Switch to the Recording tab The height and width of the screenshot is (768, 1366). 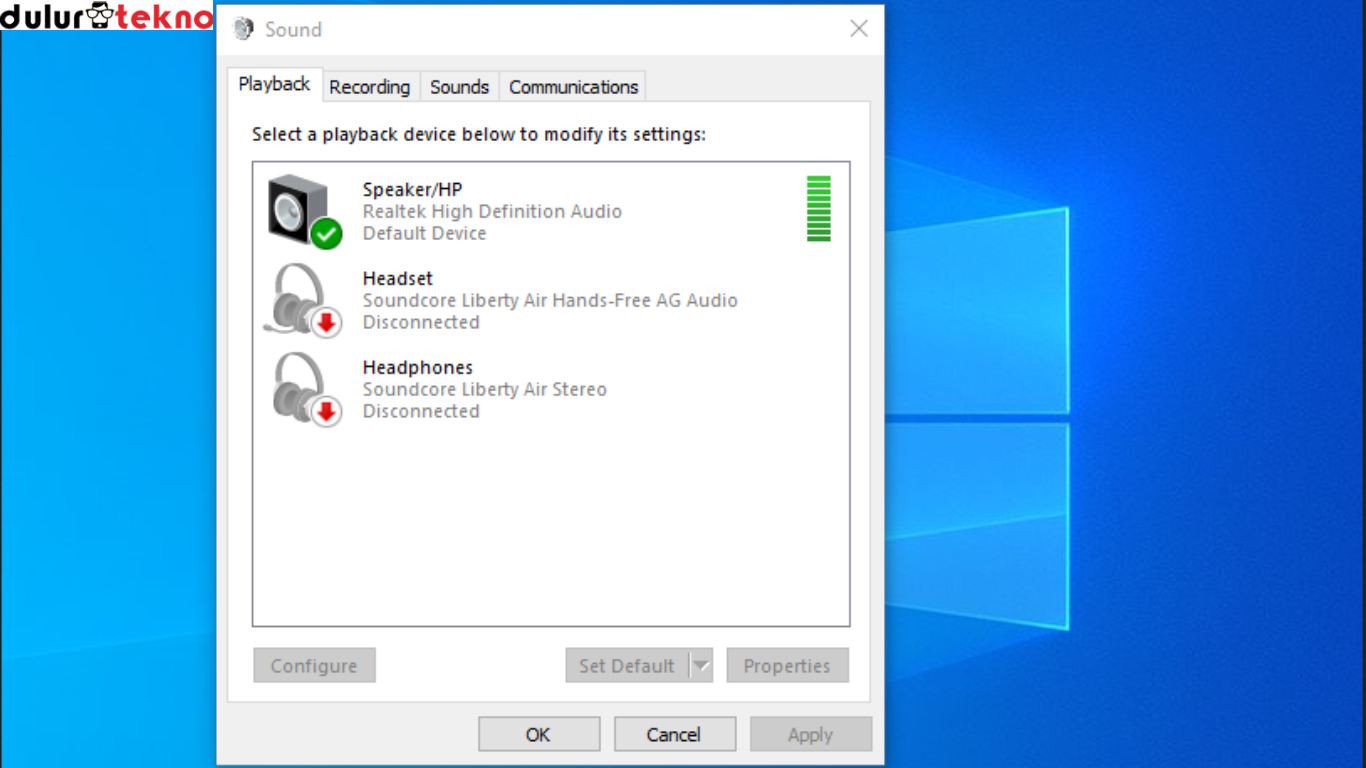(370, 87)
